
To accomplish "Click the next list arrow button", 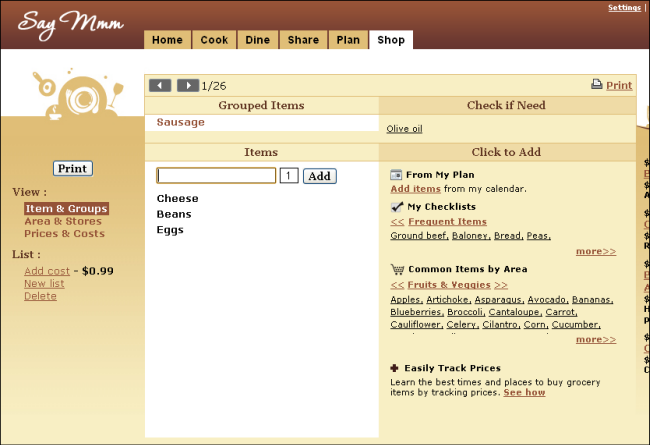I will point(187,86).
